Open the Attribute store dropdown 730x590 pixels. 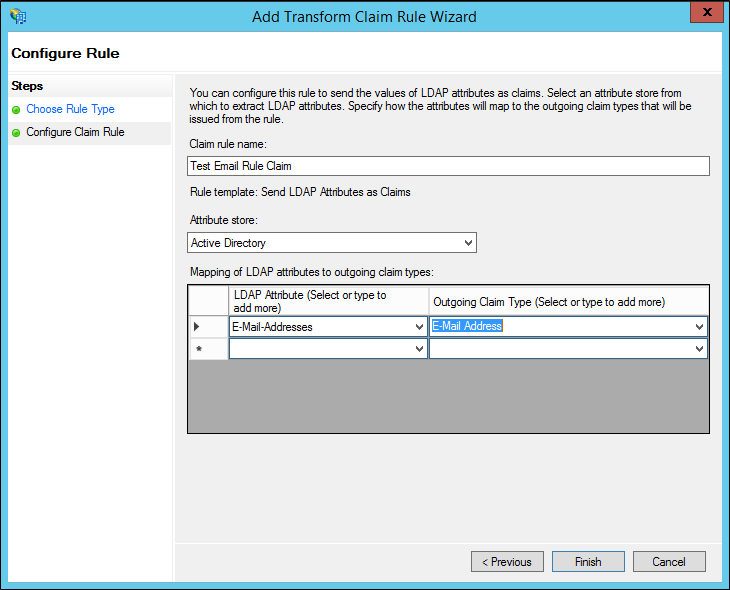(x=468, y=243)
